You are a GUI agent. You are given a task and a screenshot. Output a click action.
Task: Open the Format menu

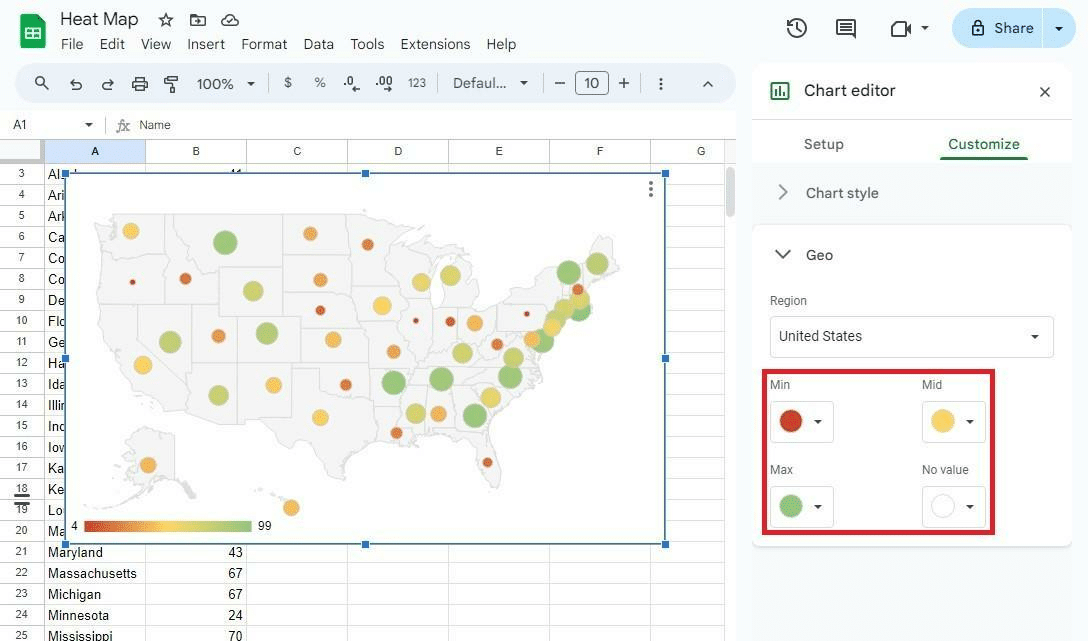pos(264,44)
